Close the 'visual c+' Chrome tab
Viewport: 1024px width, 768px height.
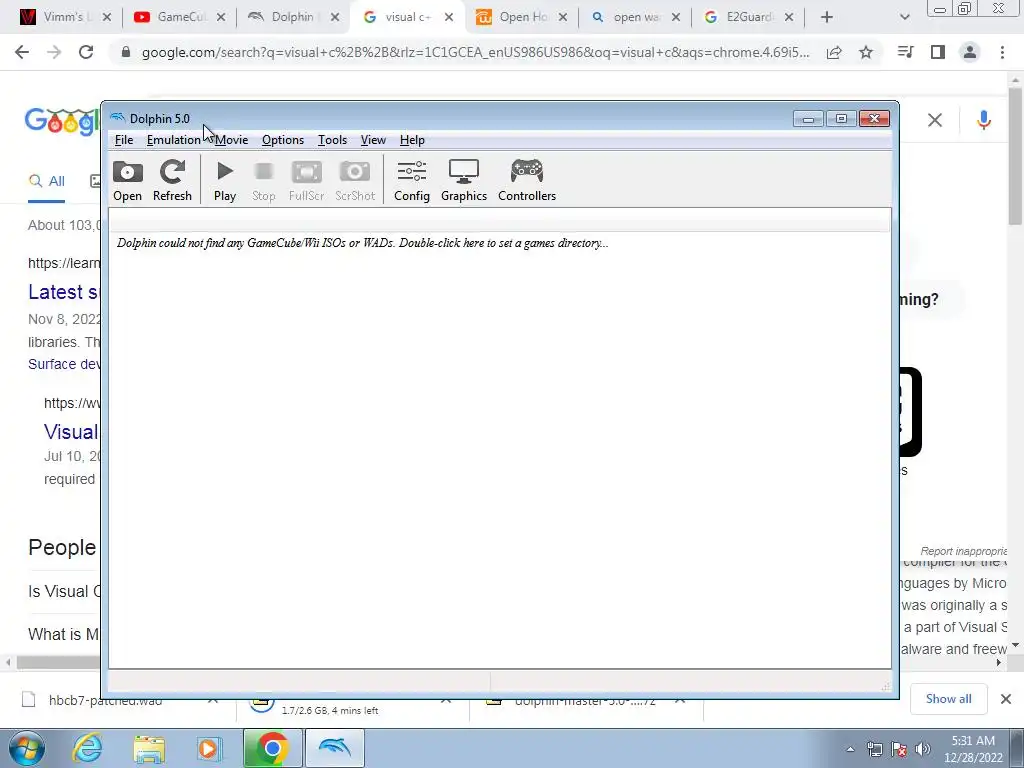pos(449,18)
